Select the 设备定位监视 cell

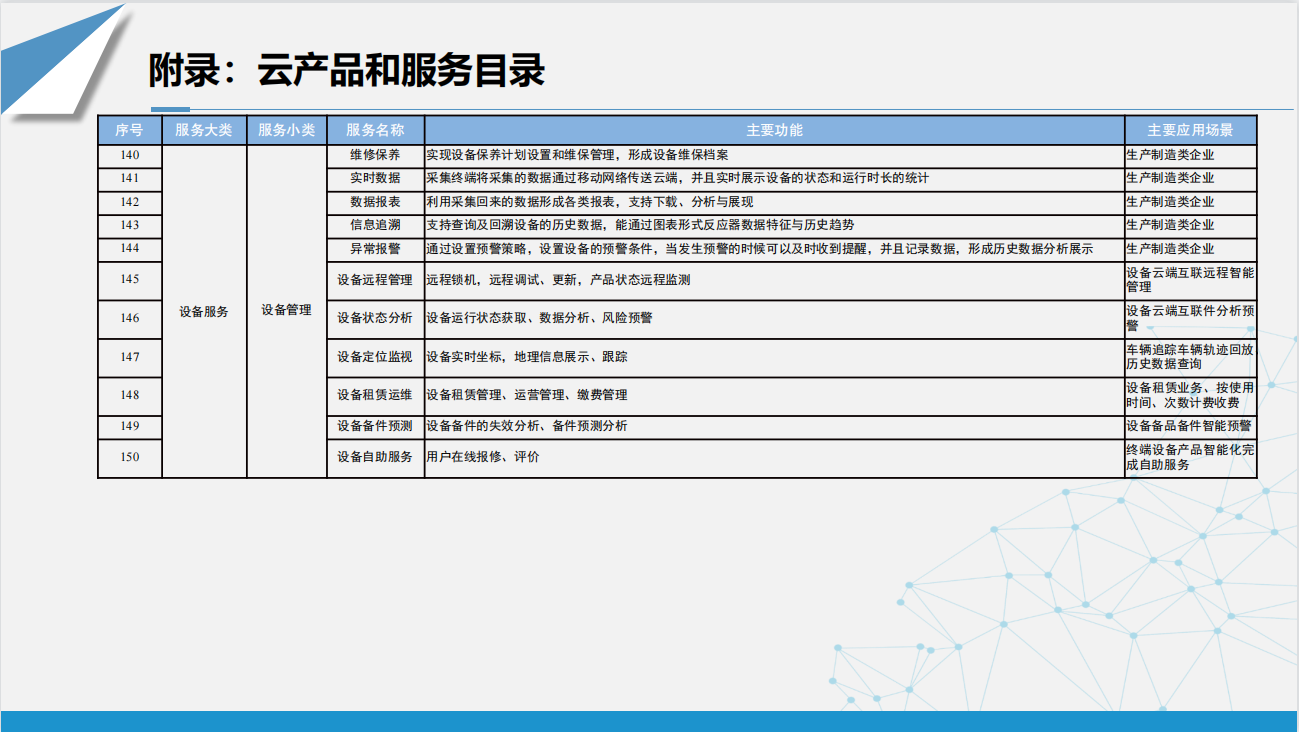tap(375, 357)
